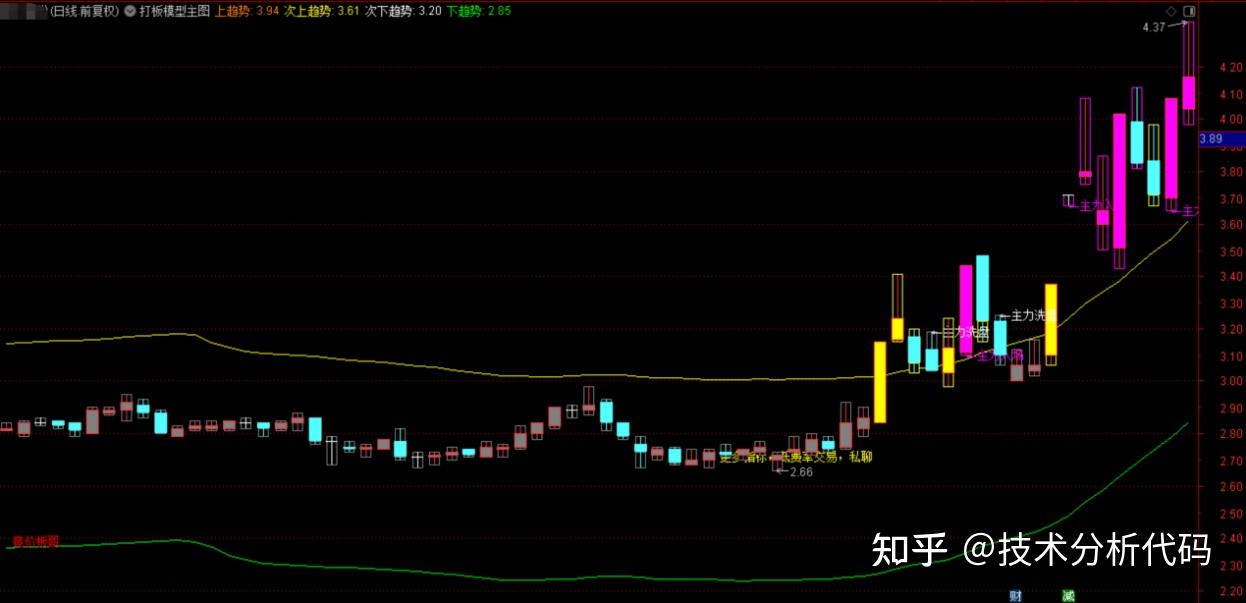Click the diamond marker icon at top right

pos(1172,11)
